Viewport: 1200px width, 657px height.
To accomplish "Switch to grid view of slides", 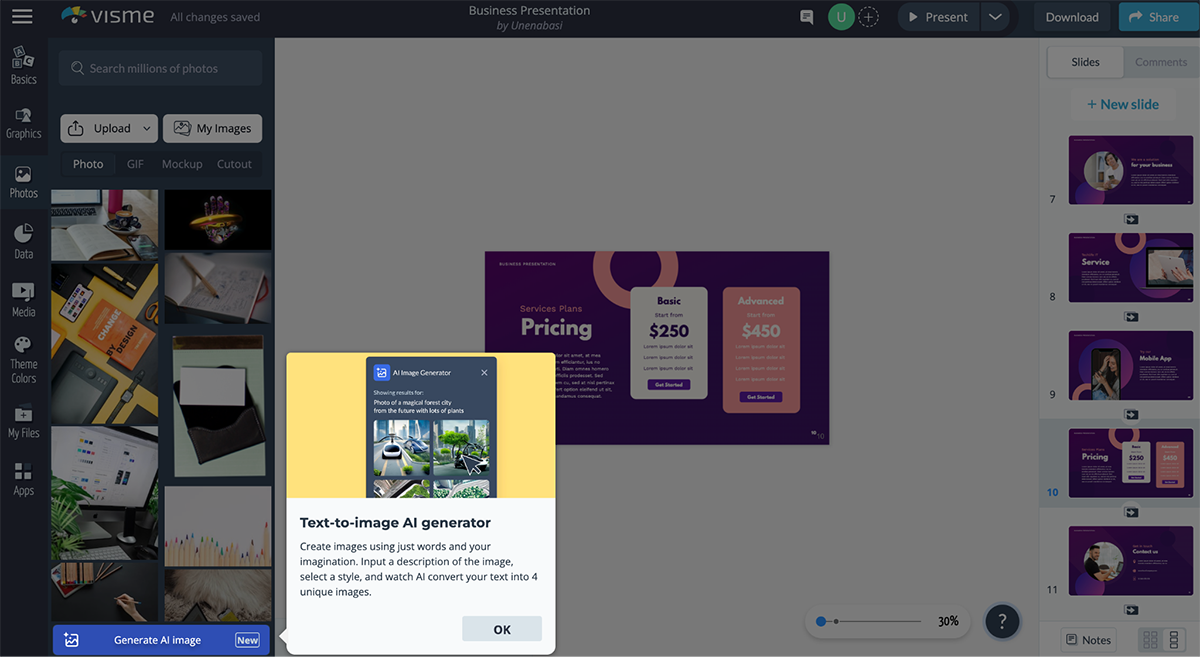I will click(x=1150, y=640).
